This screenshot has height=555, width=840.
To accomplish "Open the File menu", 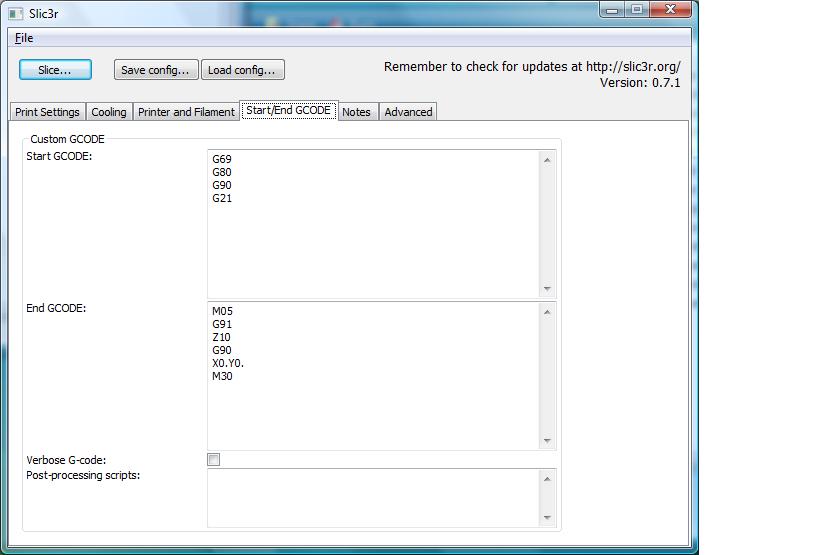I will [x=24, y=38].
